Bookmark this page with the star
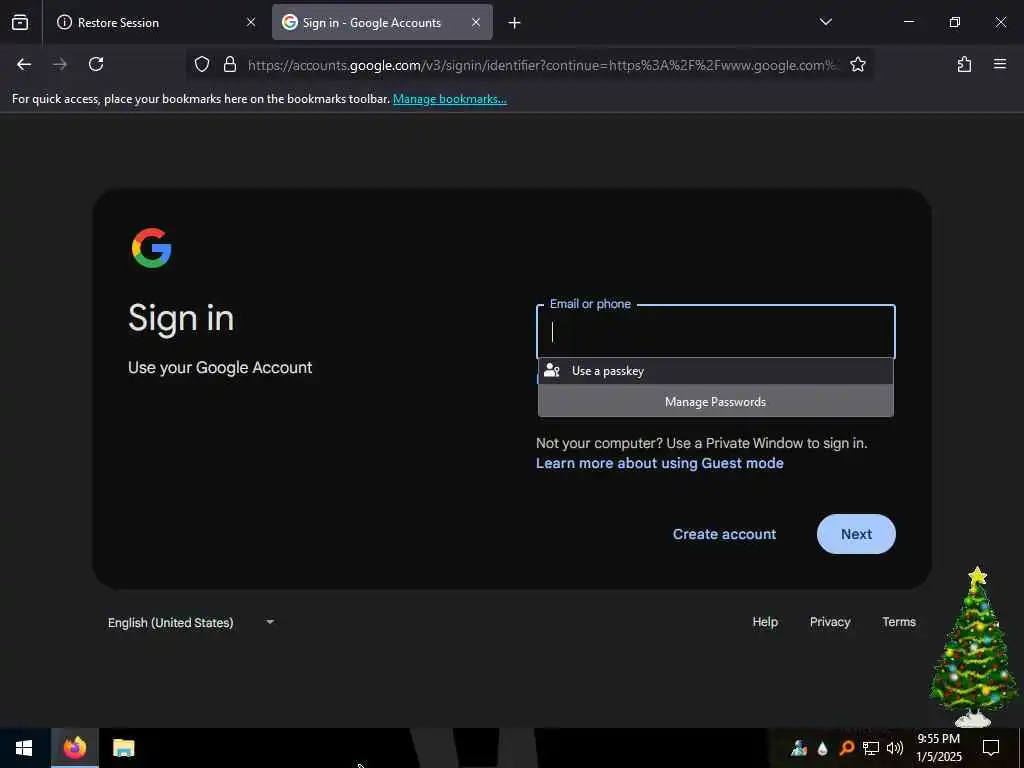 pyautogui.click(x=857, y=64)
